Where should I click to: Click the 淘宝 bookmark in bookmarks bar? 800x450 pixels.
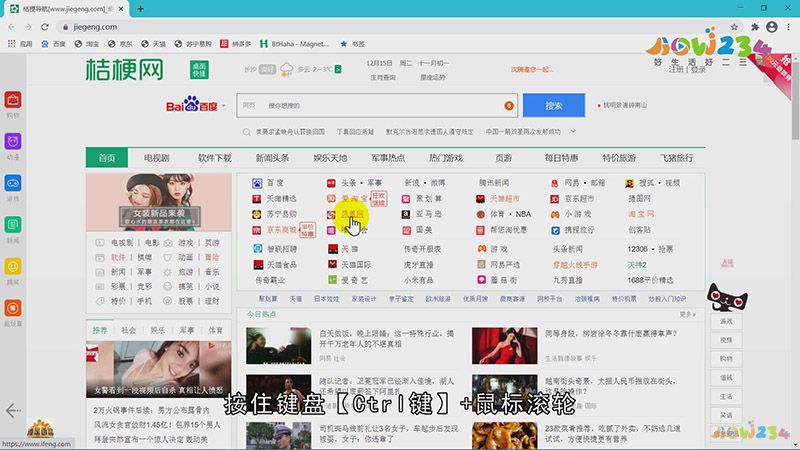click(87, 44)
